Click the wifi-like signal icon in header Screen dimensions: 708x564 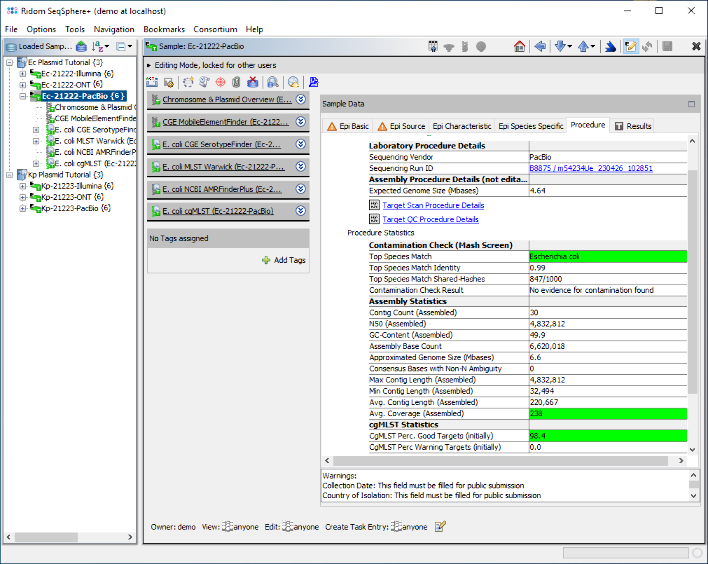[449, 47]
